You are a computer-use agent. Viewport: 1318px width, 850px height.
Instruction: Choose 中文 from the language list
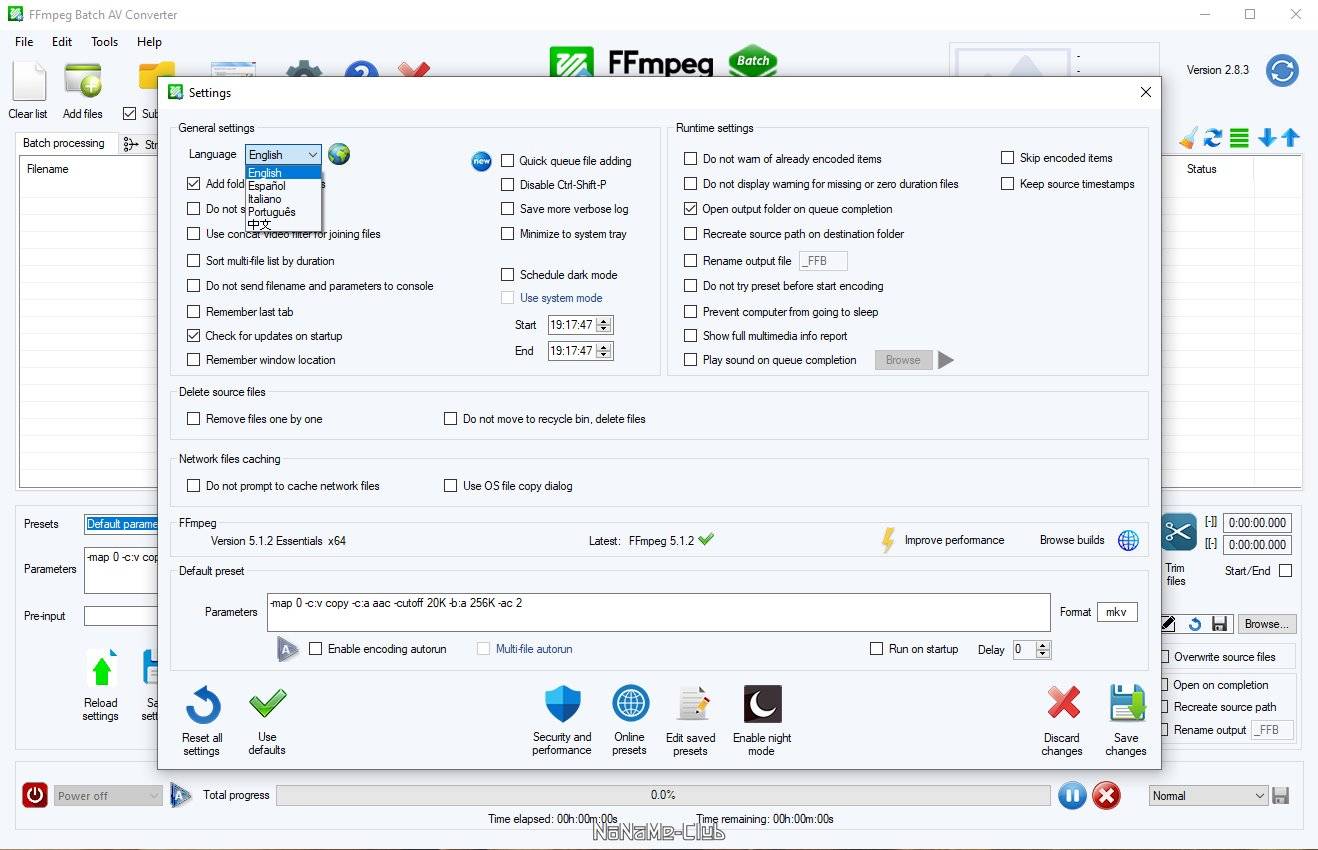coord(283,225)
